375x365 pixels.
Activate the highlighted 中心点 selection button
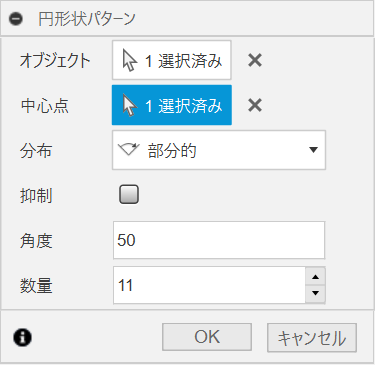tap(172, 105)
